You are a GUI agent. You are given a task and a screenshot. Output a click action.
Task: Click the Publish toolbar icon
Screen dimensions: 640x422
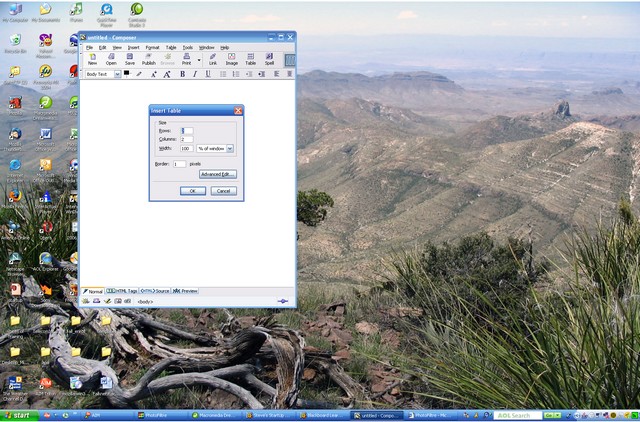[x=148, y=59]
